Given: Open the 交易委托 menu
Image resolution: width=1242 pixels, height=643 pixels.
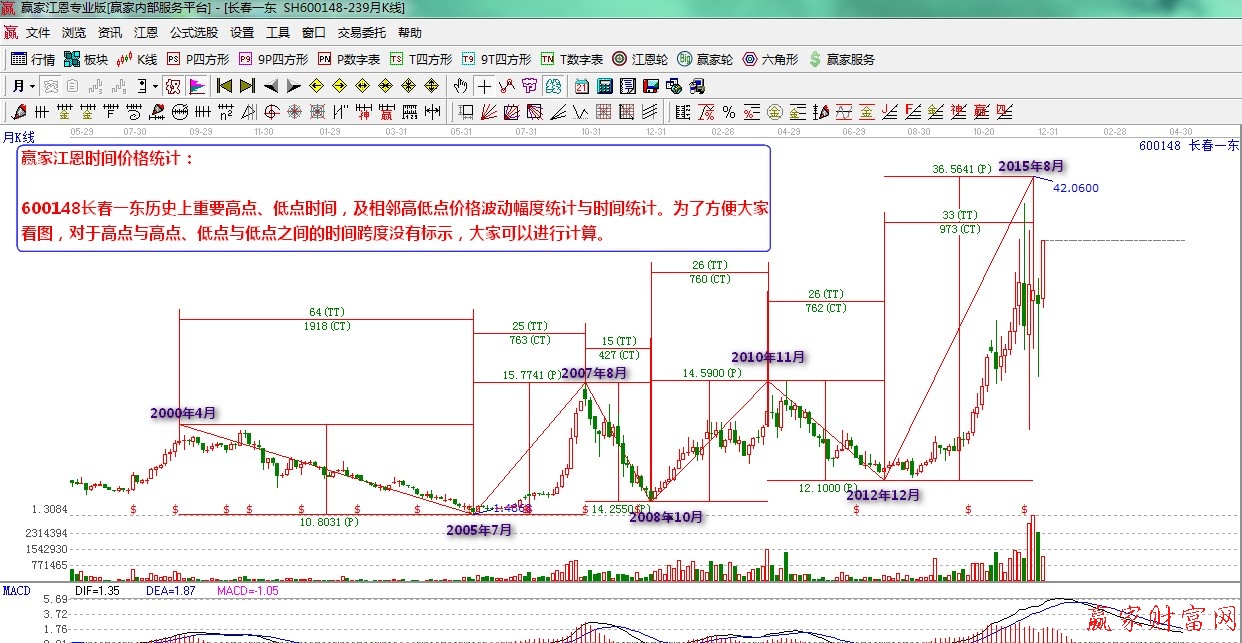Looking at the screenshot, I should tap(360, 33).
